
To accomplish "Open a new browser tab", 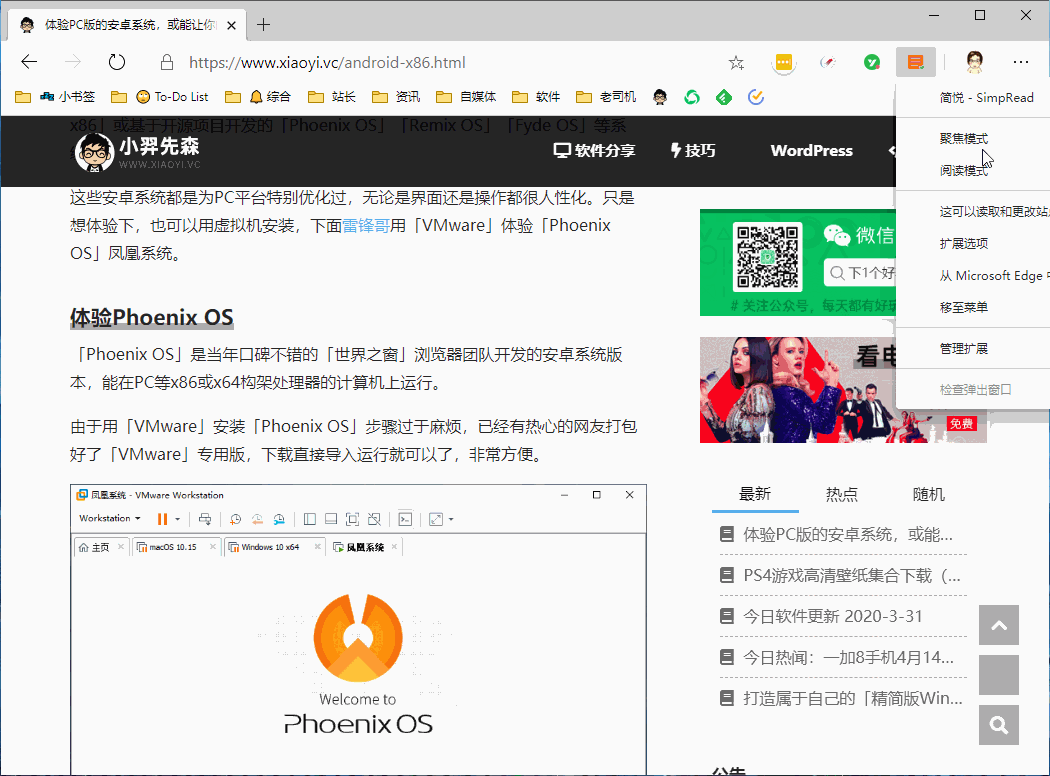I will pyautogui.click(x=264, y=24).
